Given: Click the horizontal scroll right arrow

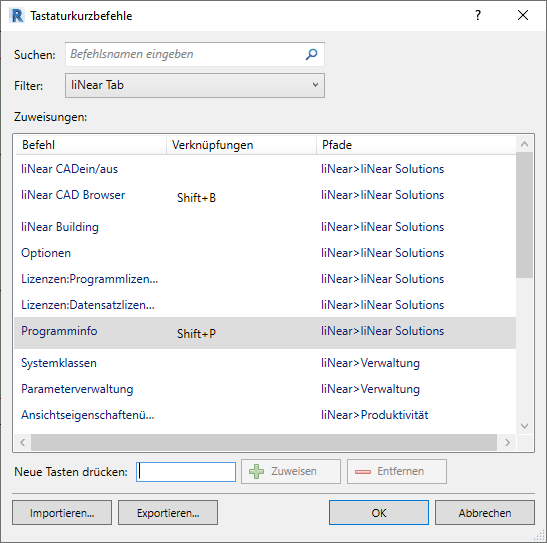Looking at the screenshot, I should pos(507,443).
